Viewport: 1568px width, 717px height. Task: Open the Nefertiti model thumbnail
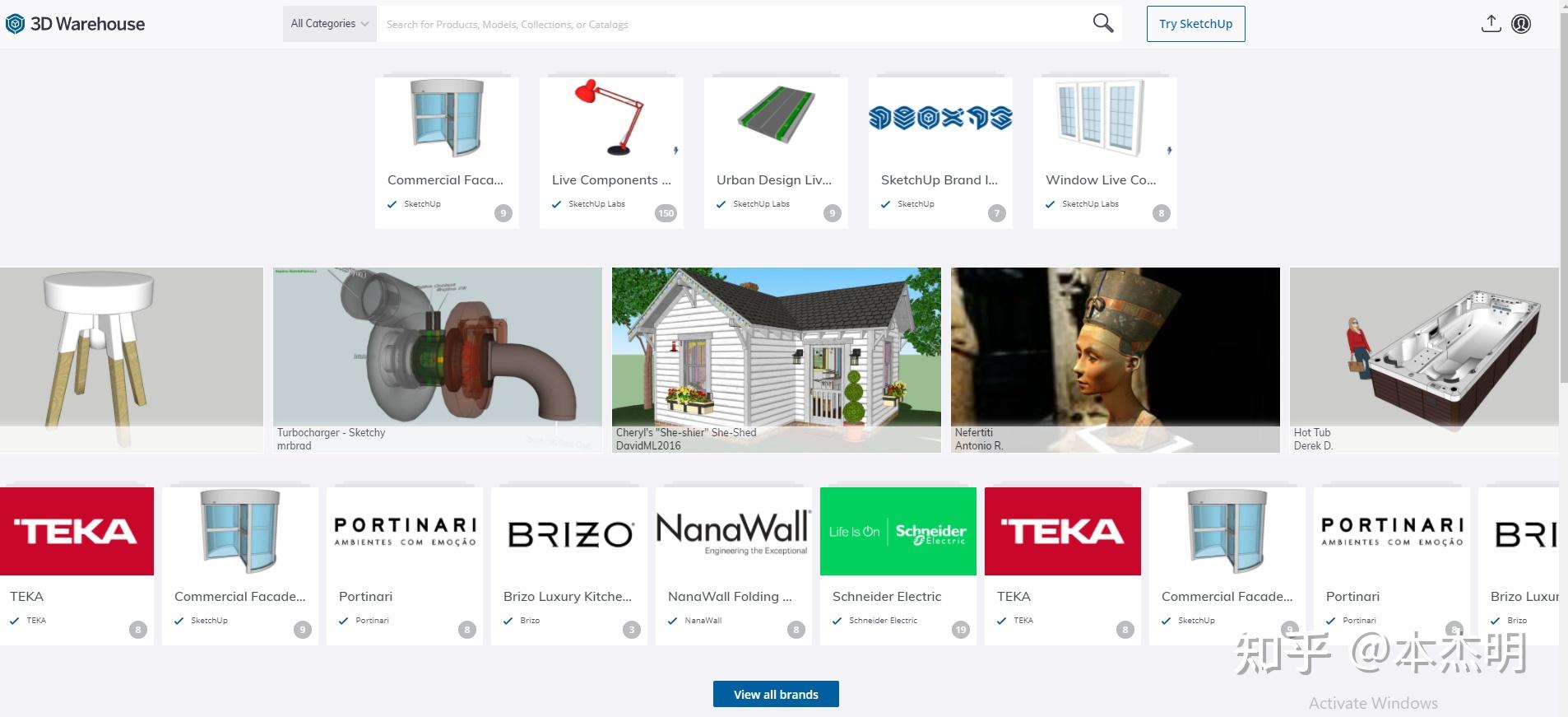click(1116, 360)
